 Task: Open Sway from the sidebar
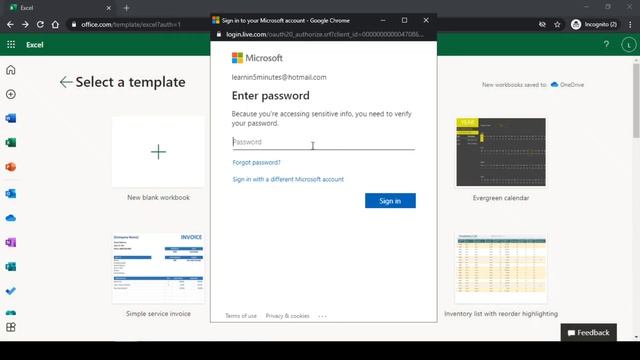11,267
